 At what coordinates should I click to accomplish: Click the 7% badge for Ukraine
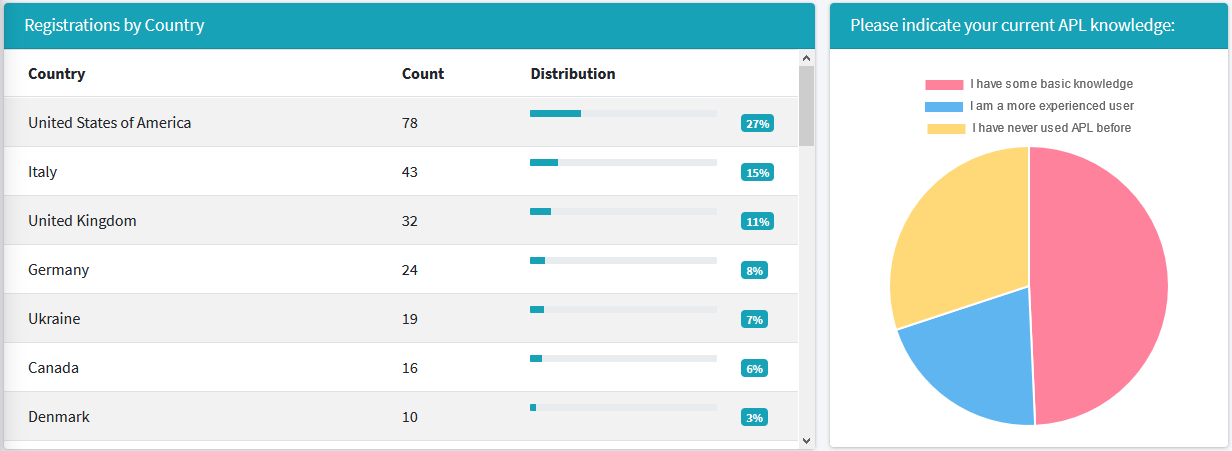754,320
